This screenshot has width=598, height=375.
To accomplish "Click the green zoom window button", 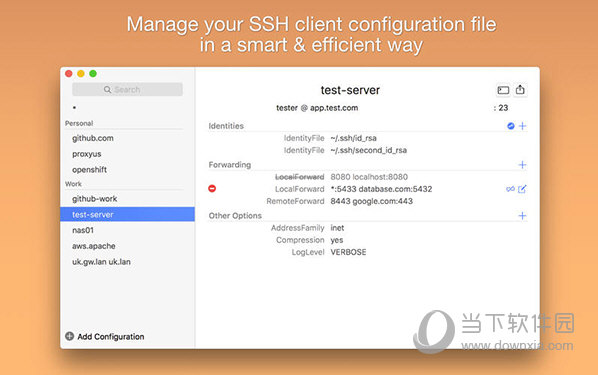I will point(93,74).
